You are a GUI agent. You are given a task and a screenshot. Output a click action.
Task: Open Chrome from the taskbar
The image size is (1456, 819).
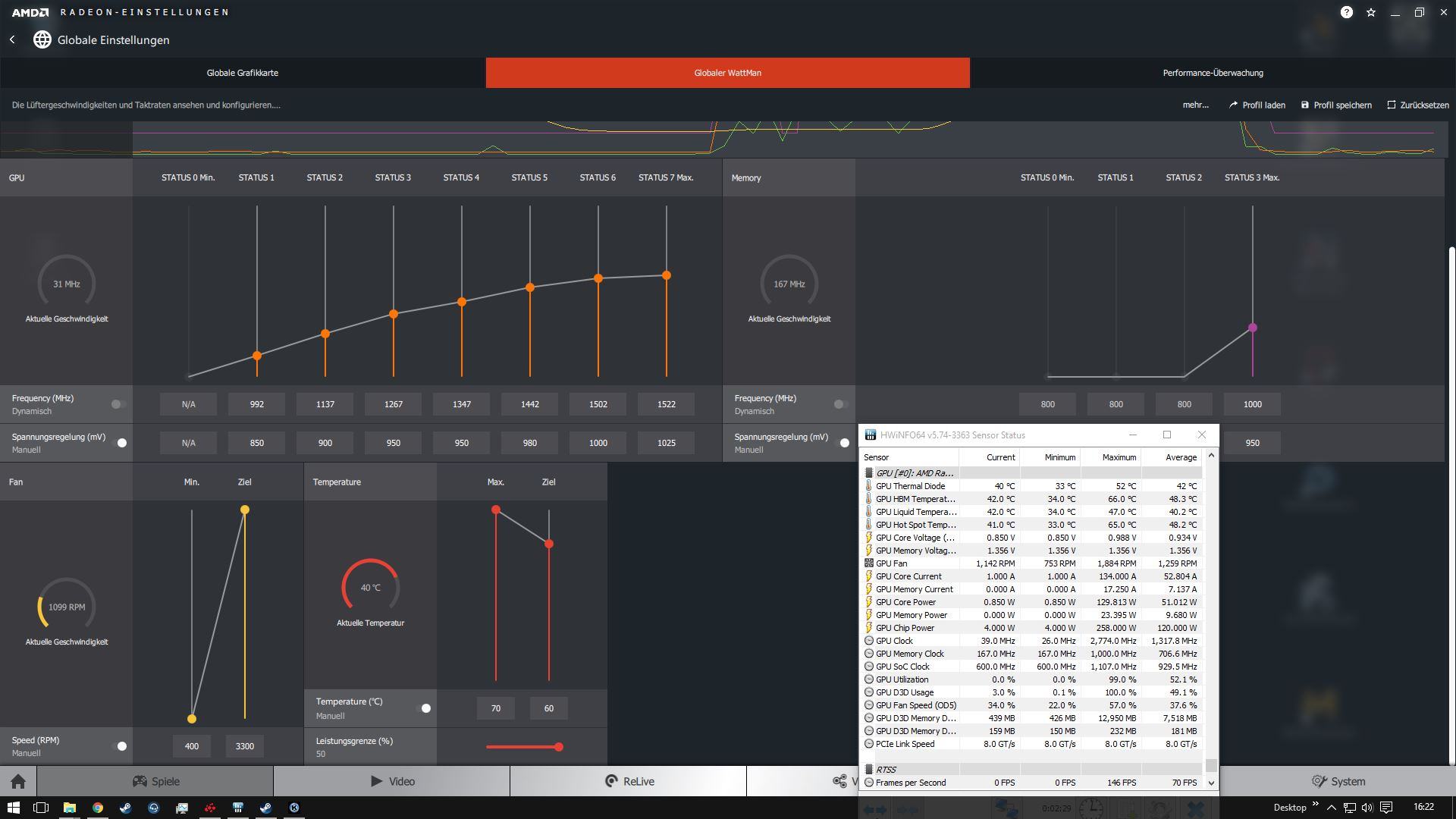(98, 808)
